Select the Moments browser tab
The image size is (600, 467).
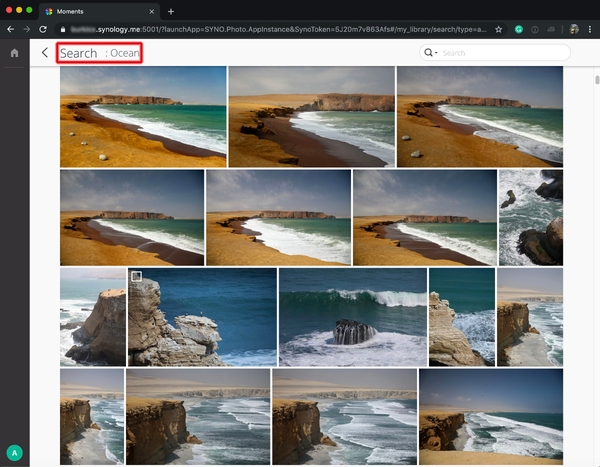point(99,11)
